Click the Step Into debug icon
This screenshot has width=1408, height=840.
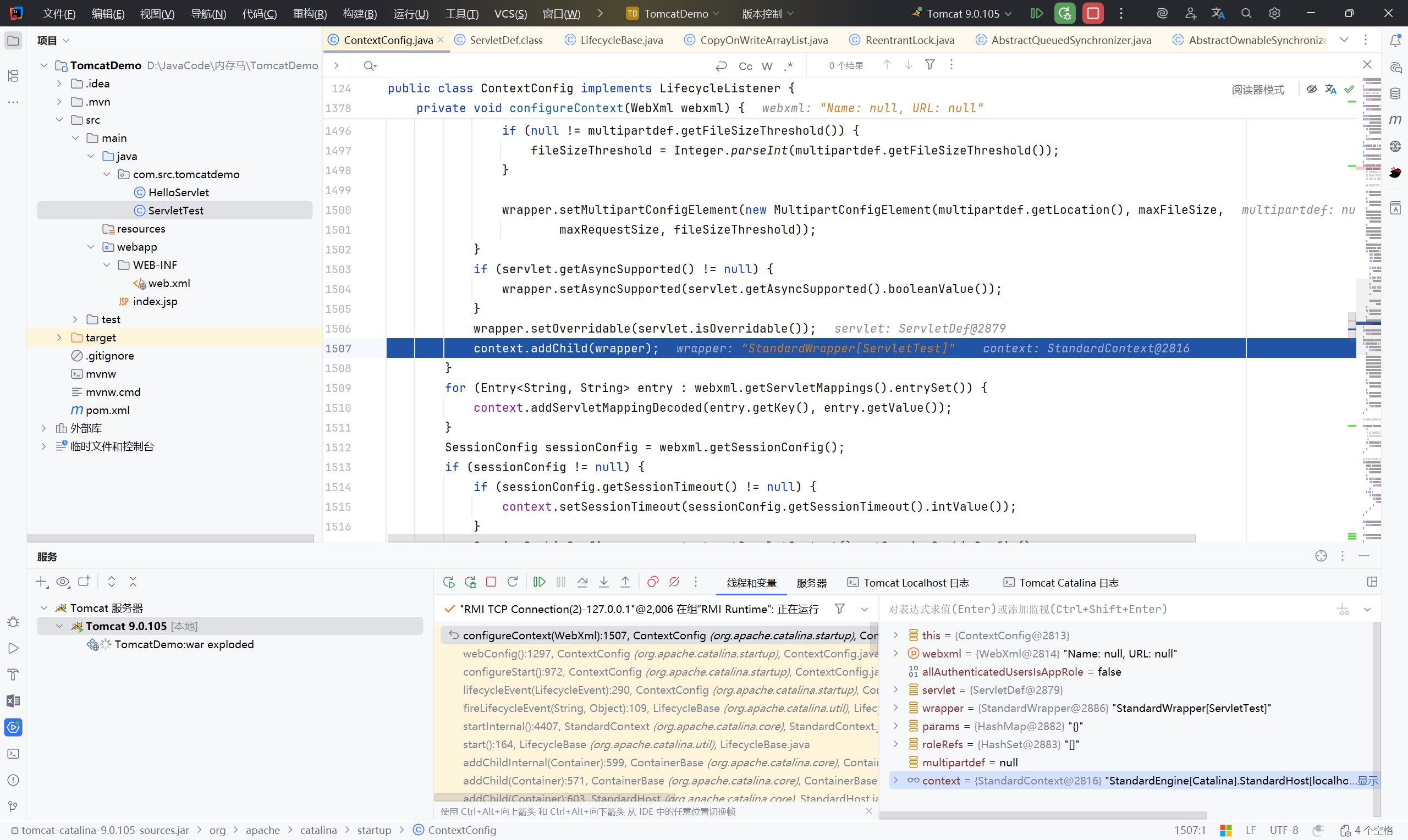[603, 582]
